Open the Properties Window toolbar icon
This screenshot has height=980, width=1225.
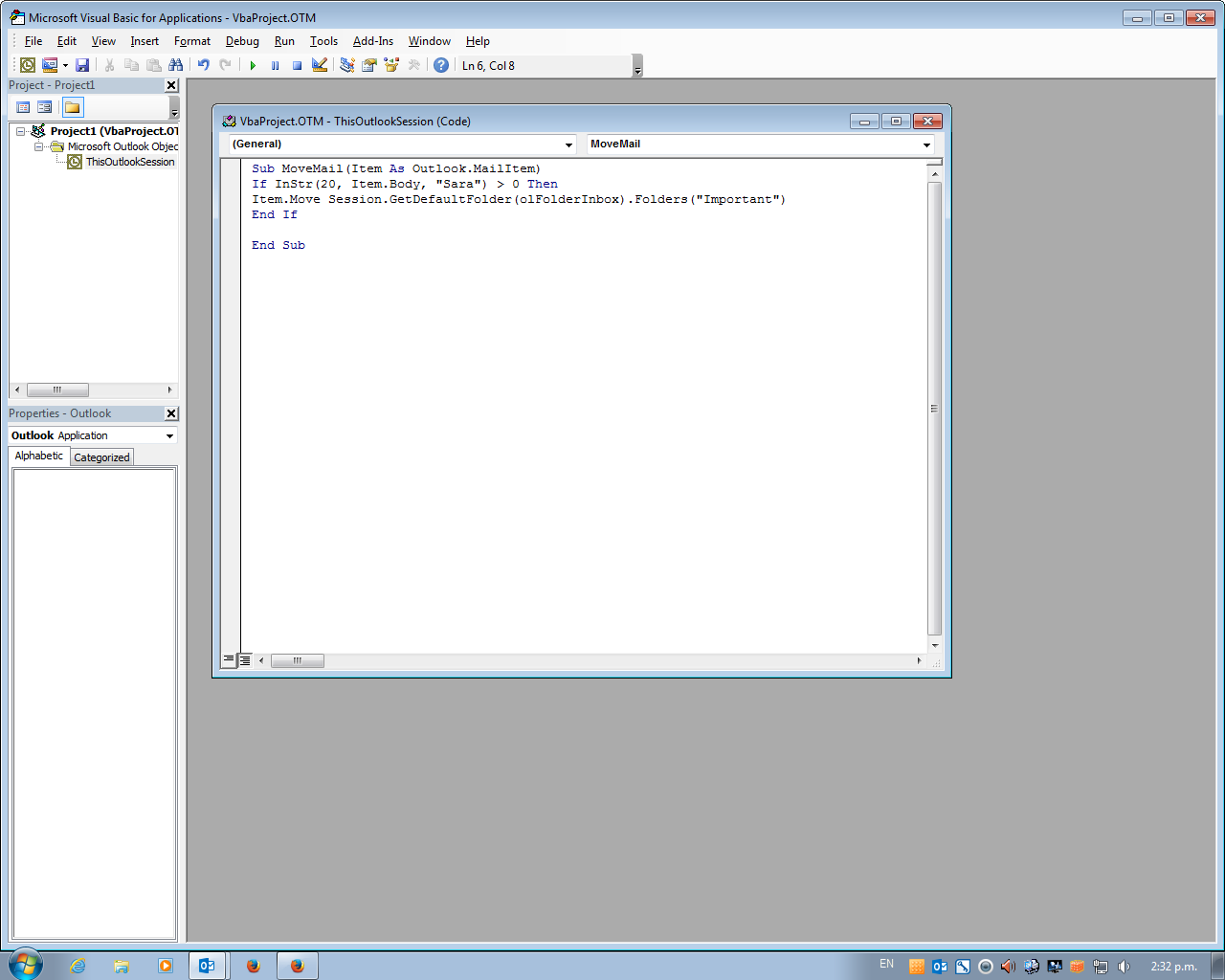[x=369, y=65]
